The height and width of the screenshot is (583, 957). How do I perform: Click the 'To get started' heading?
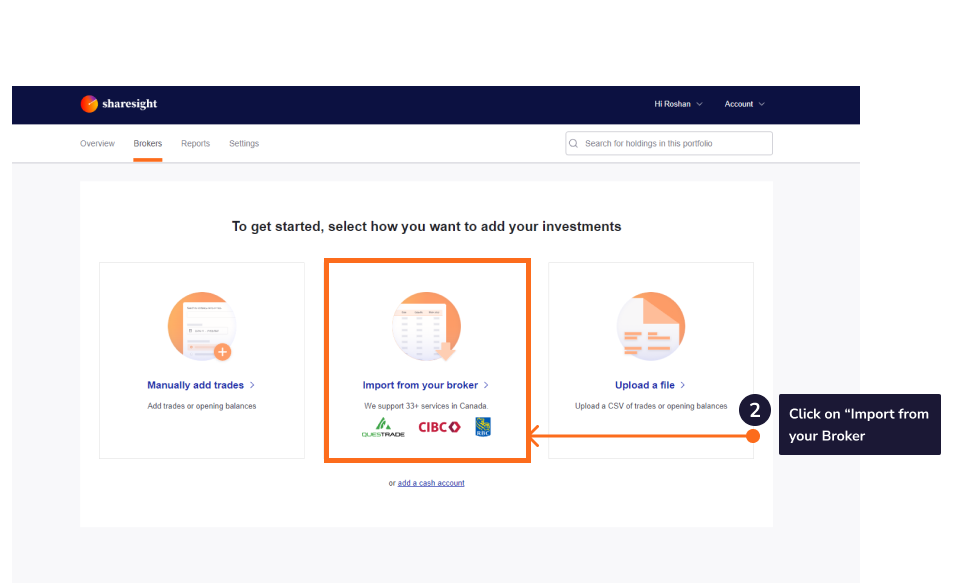[x=427, y=226]
